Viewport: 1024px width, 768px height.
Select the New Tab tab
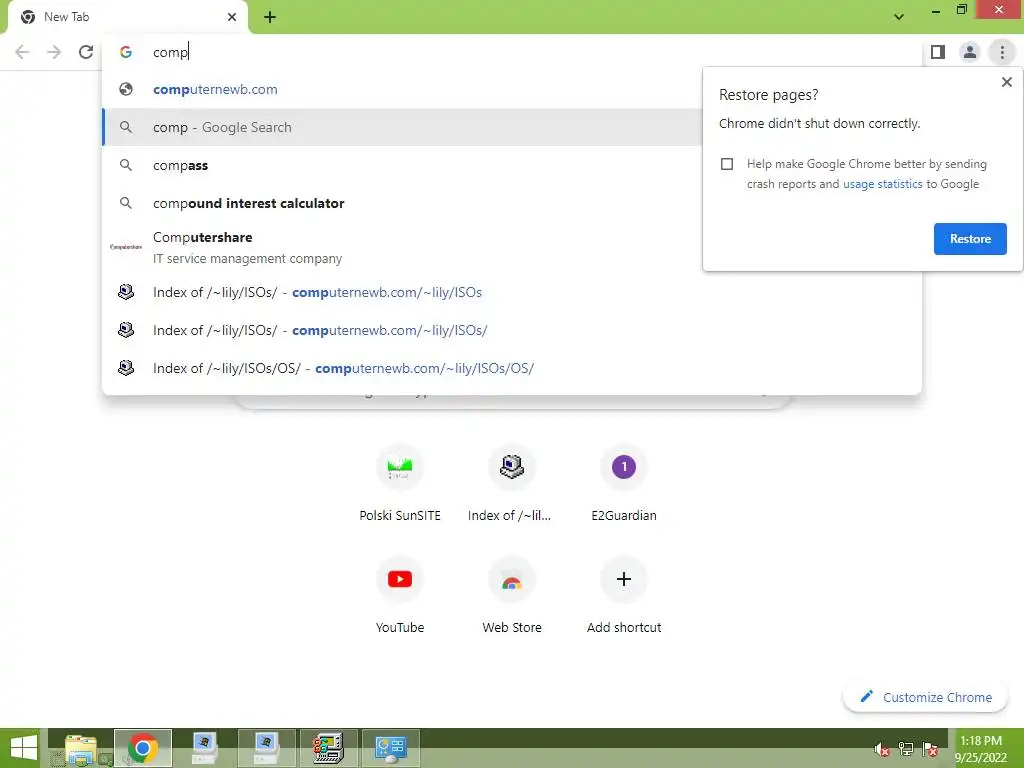pos(127,18)
